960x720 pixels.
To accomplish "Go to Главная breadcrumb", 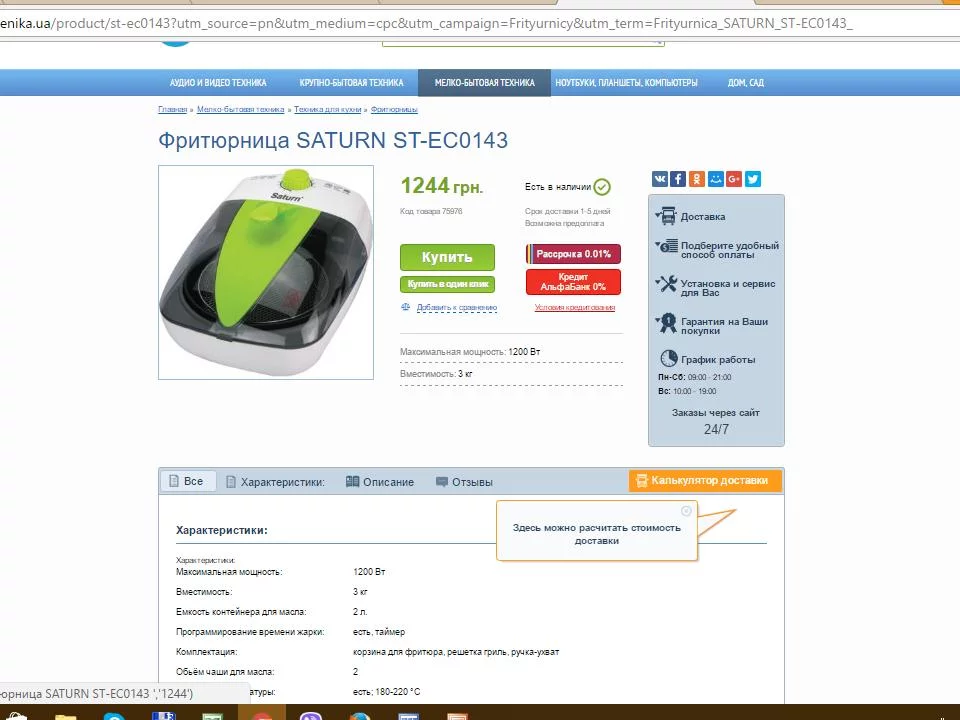I will point(173,110).
